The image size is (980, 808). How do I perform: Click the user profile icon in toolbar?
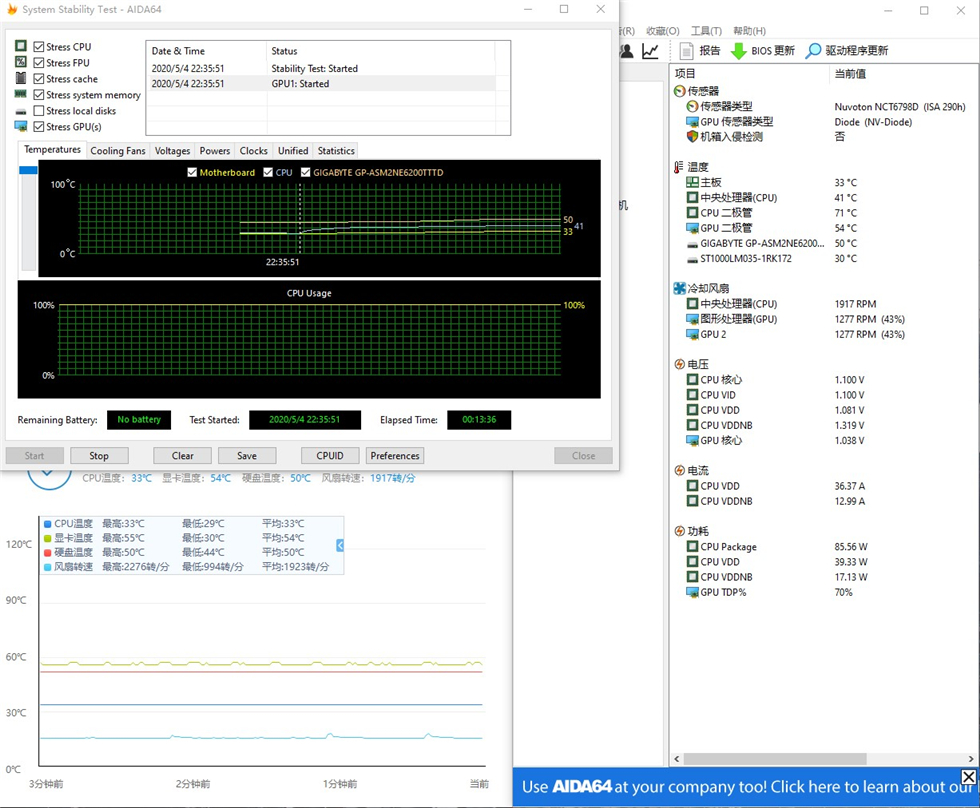[x=627, y=51]
